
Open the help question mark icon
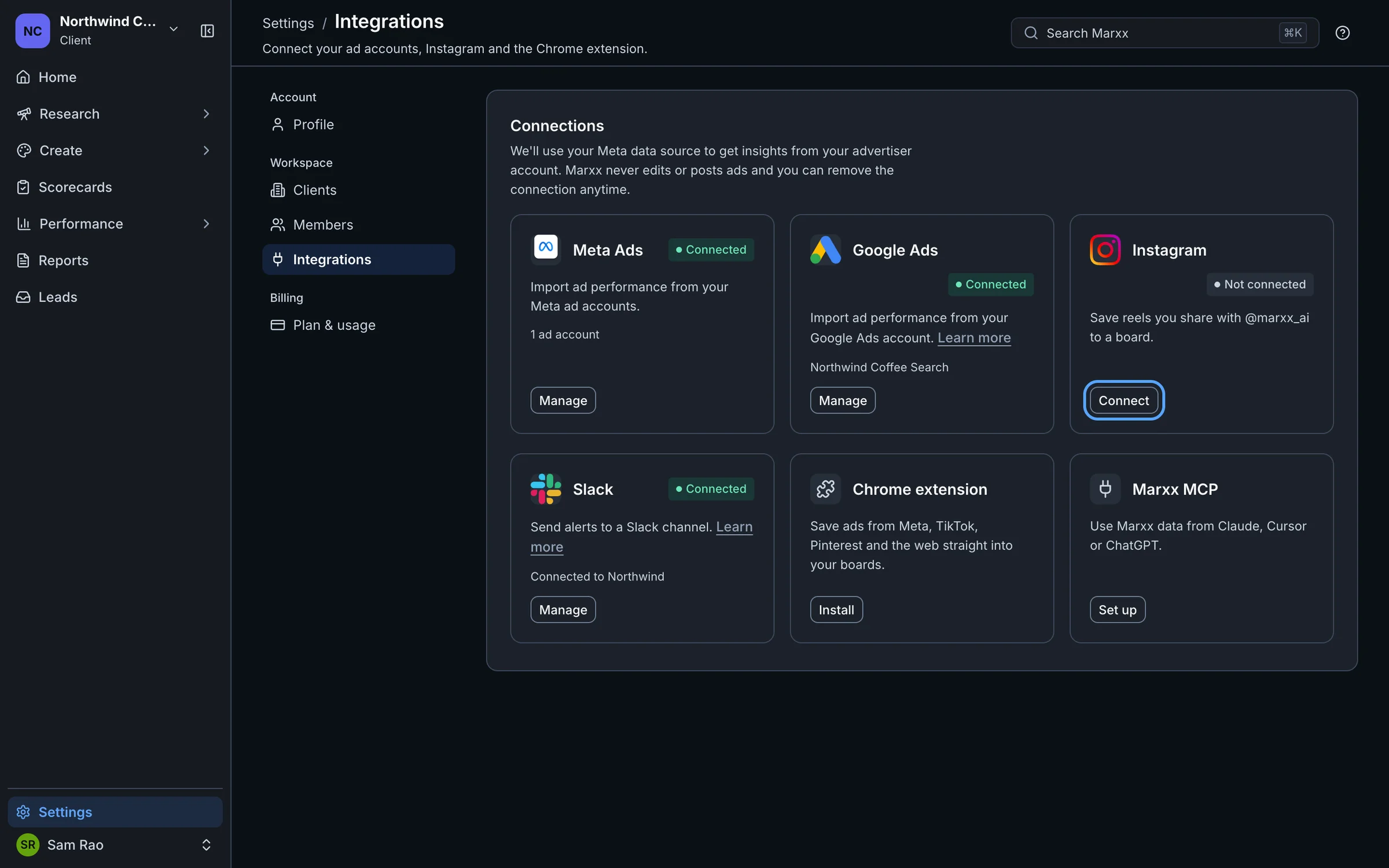pyautogui.click(x=1342, y=33)
